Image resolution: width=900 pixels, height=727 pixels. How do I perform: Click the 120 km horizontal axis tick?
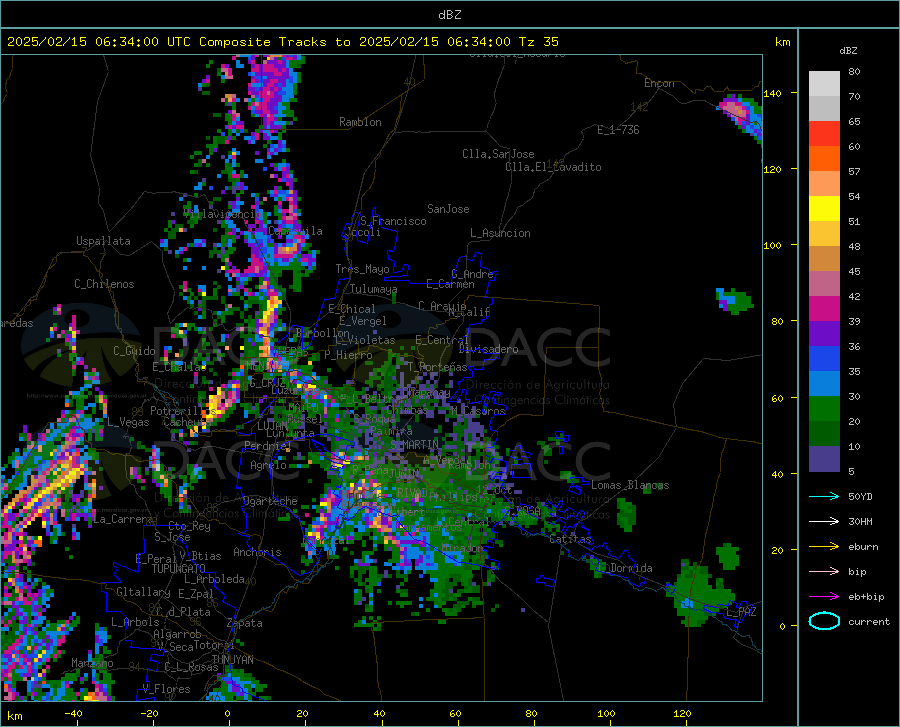(682, 714)
